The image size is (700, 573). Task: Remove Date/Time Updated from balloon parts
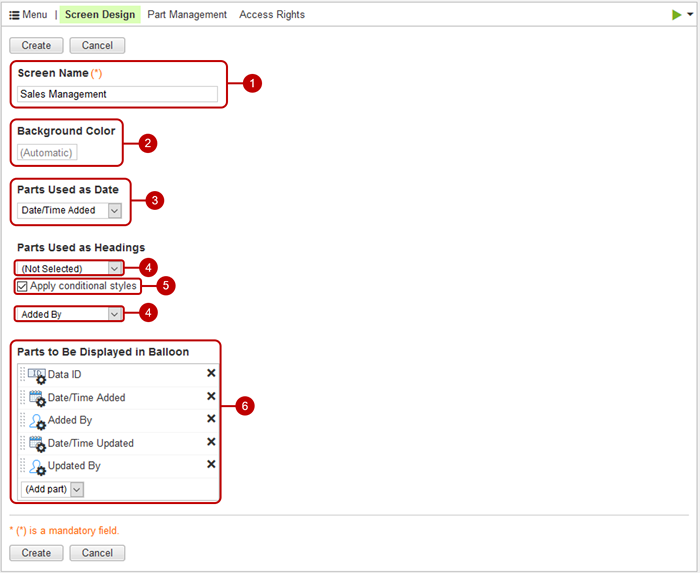(x=211, y=442)
